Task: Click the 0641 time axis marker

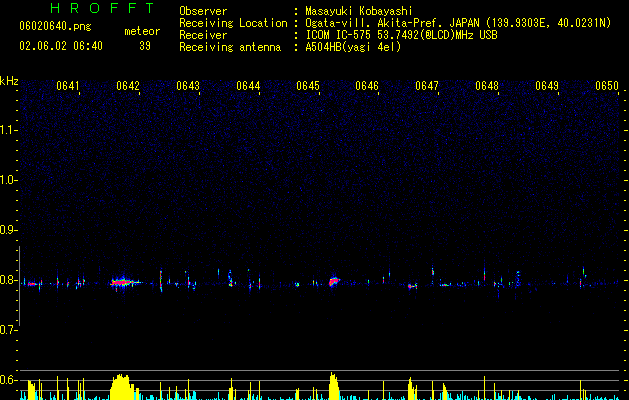Action: tap(68, 86)
